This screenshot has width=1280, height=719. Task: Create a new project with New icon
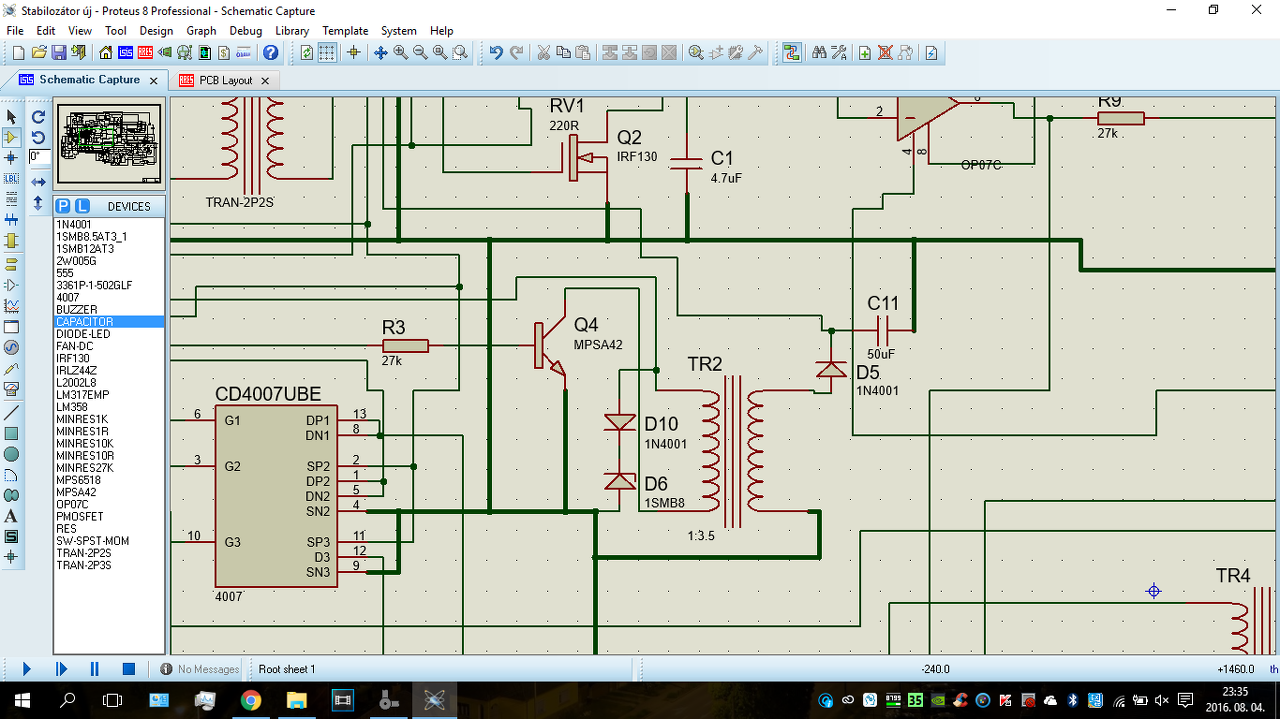pos(18,53)
